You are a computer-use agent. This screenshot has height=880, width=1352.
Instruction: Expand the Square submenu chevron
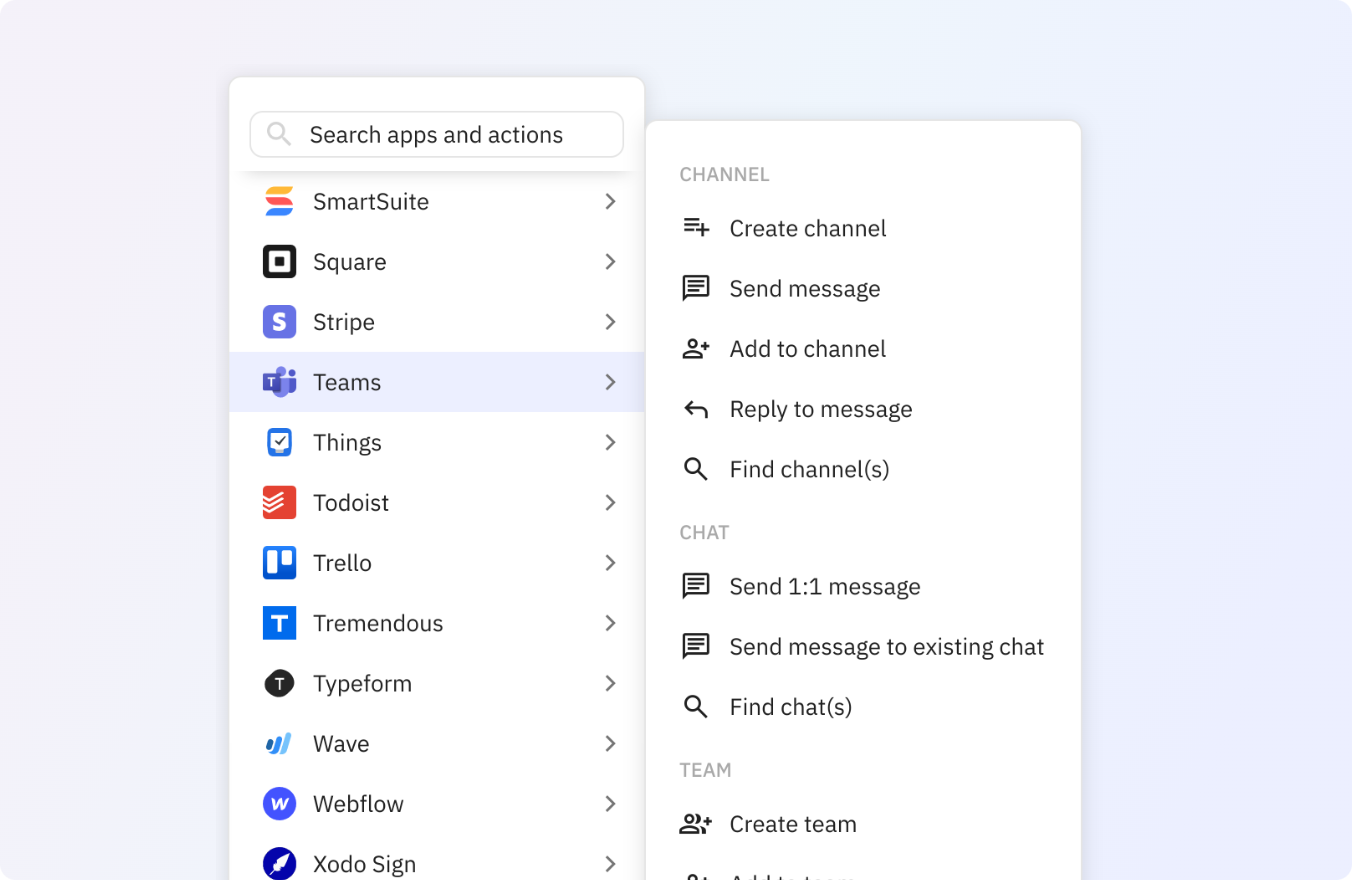(610, 262)
